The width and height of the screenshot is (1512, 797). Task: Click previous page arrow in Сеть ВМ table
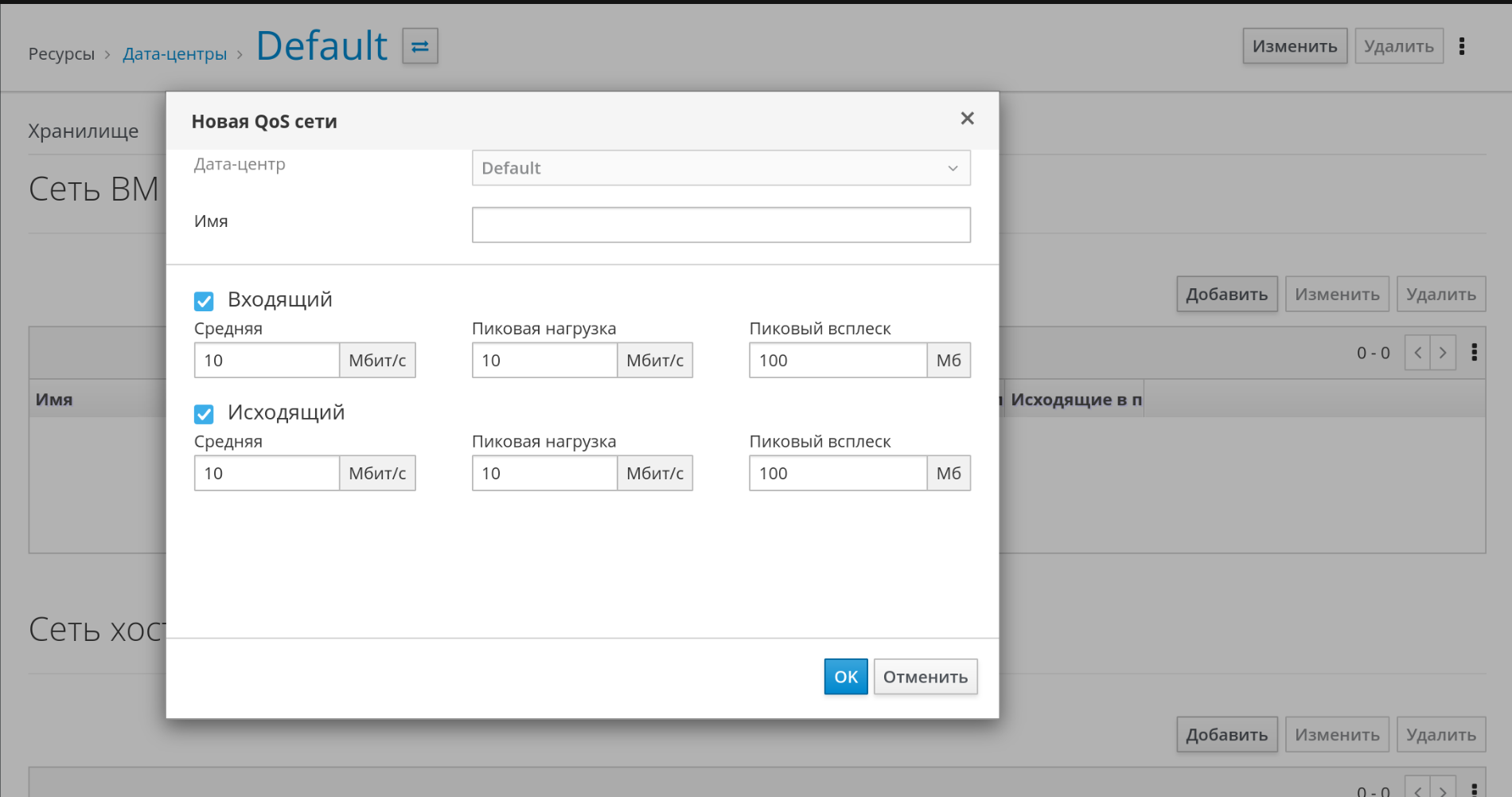click(x=1417, y=353)
